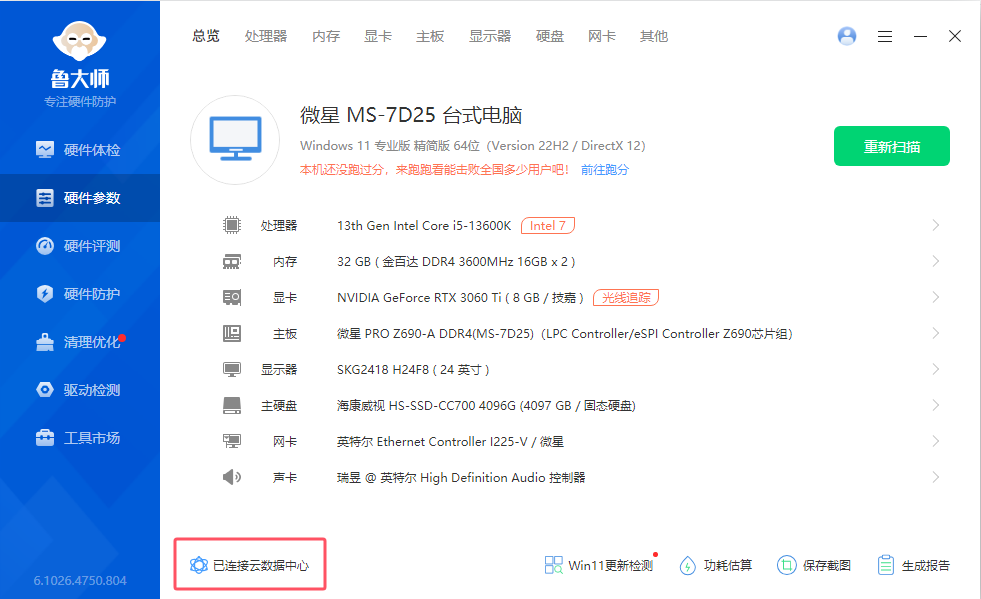
Task: Click the 海康威视 HS-SSD-CC700 disk text
Action: pos(486,406)
